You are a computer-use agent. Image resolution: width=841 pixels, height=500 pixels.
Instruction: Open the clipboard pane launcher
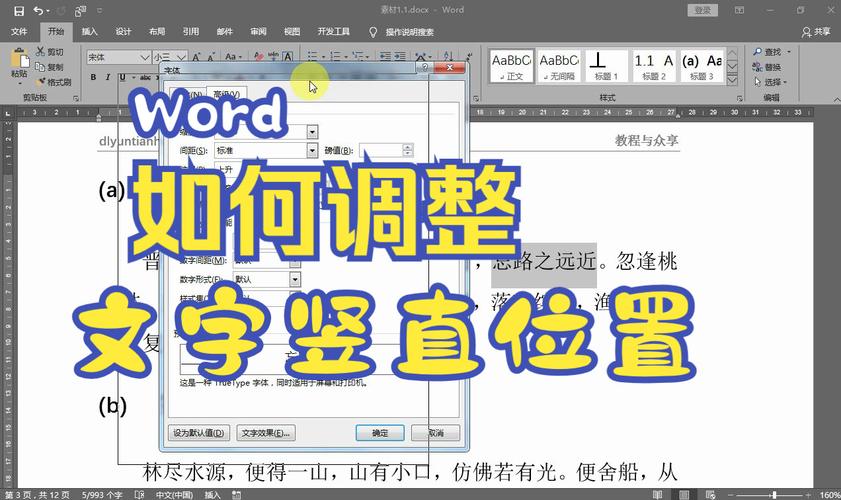click(76, 98)
